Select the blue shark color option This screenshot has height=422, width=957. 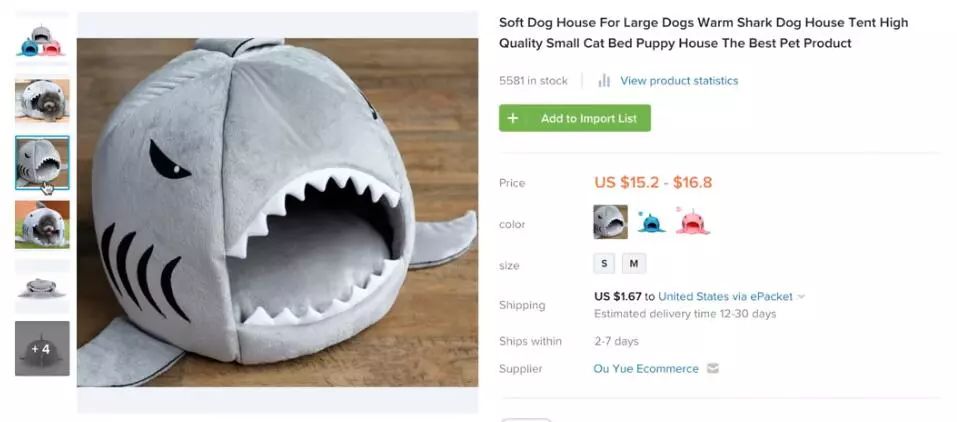651,222
